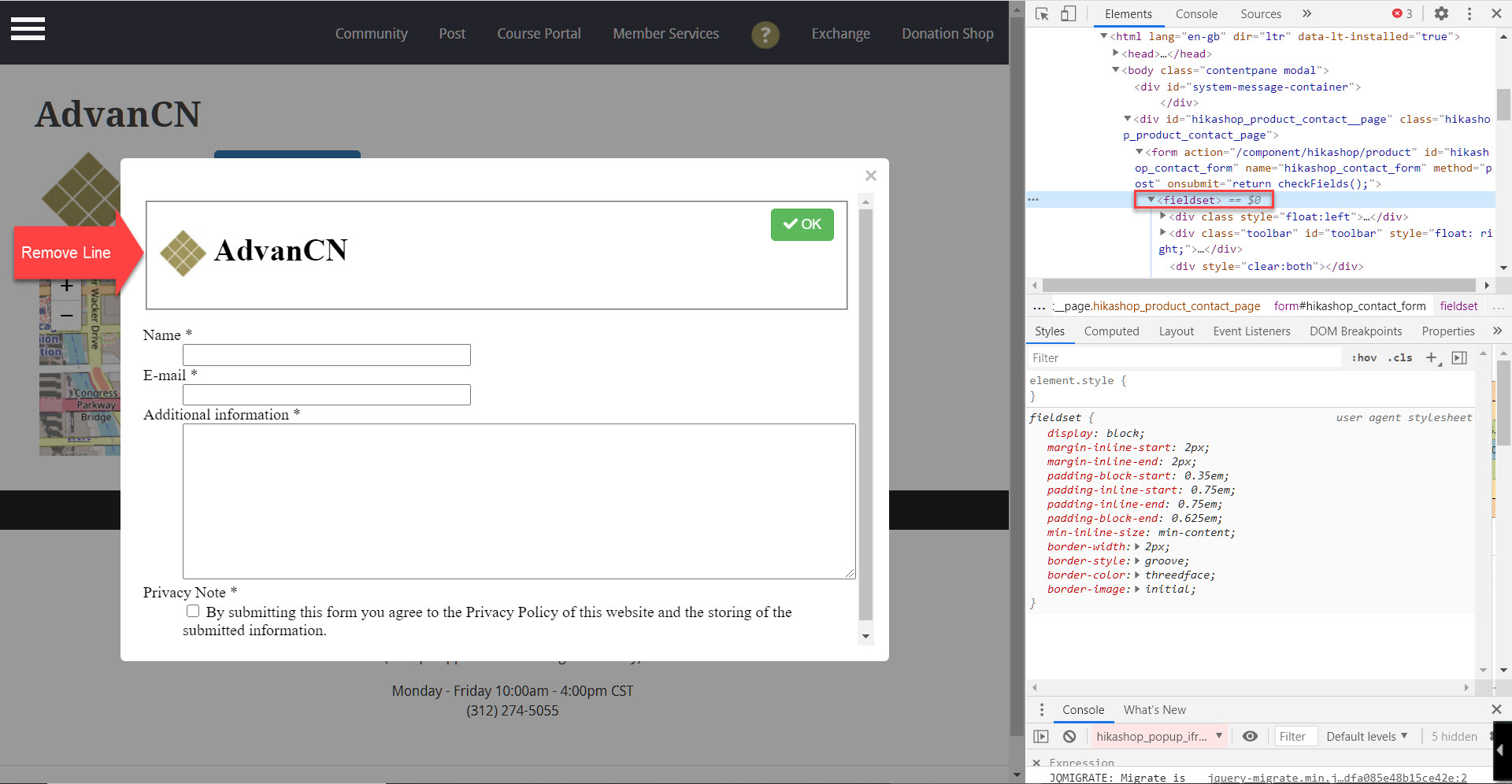Toggle the computed styles sidebar pane icon
The image size is (1512, 784).
1459,358
